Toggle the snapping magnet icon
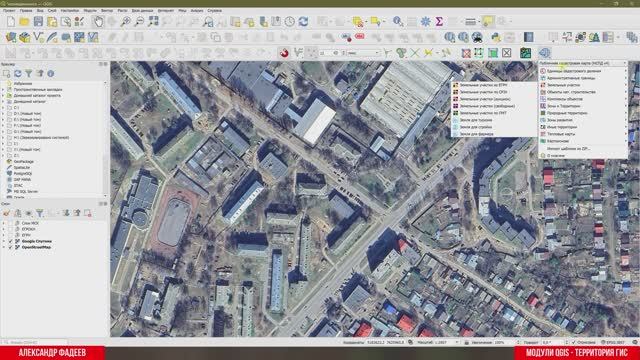The width and height of the screenshot is (640, 360). tap(284, 53)
